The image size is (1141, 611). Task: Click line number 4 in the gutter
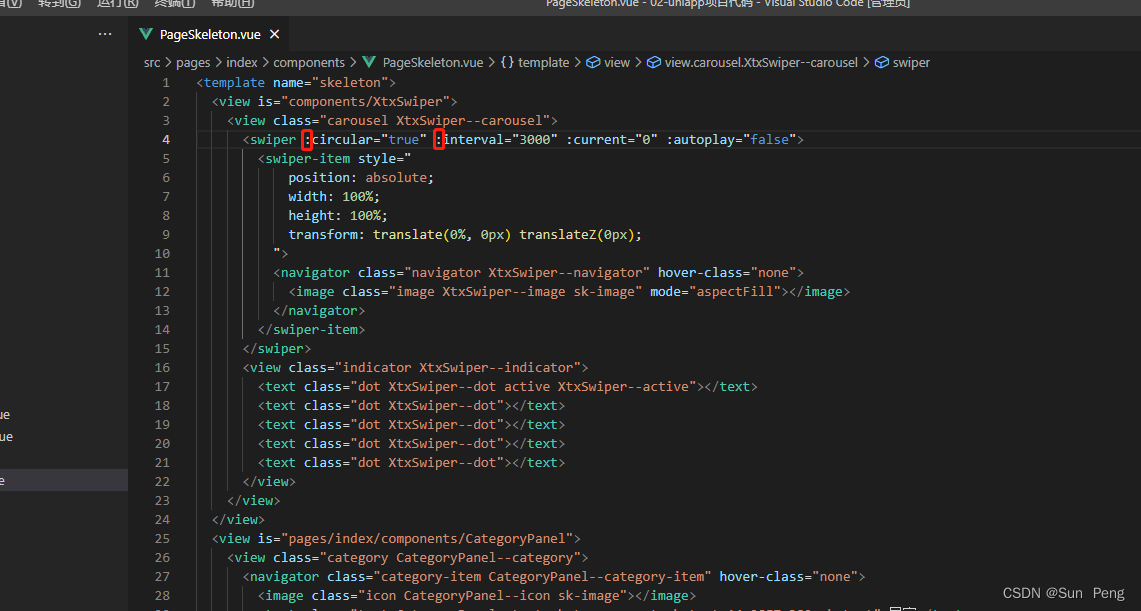tap(167, 140)
